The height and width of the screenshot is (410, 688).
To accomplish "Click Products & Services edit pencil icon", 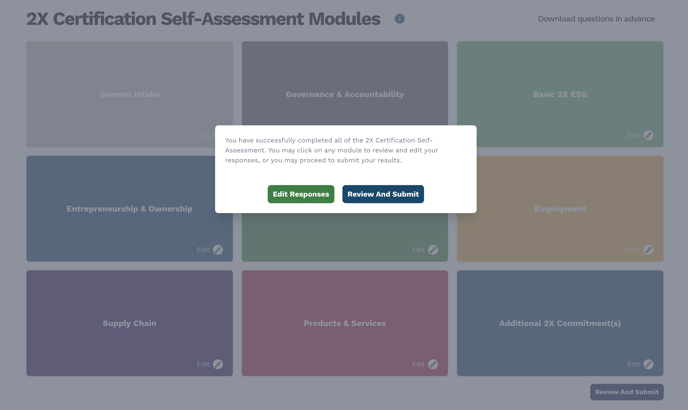I will 433,364.
